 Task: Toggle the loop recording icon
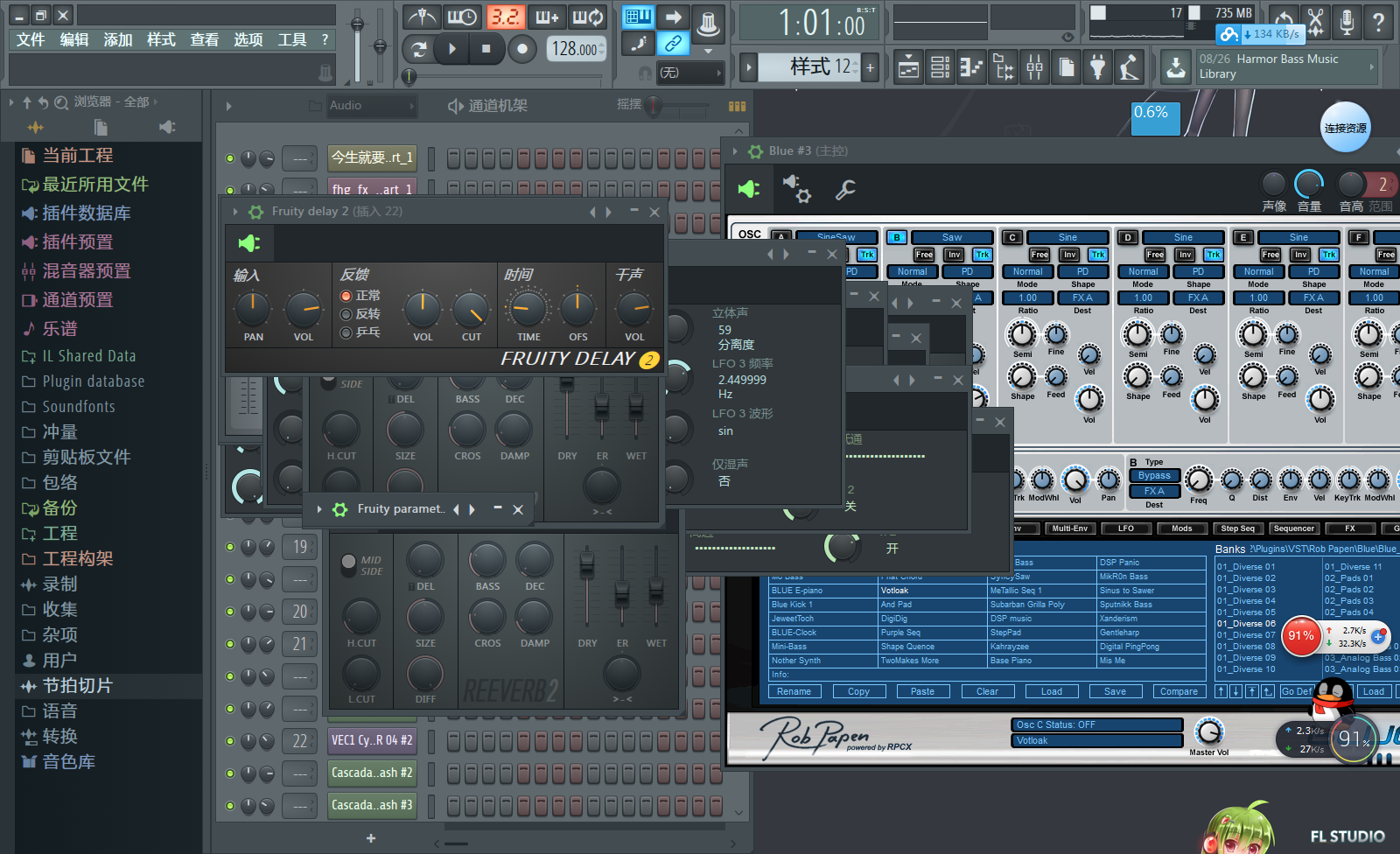click(x=588, y=17)
